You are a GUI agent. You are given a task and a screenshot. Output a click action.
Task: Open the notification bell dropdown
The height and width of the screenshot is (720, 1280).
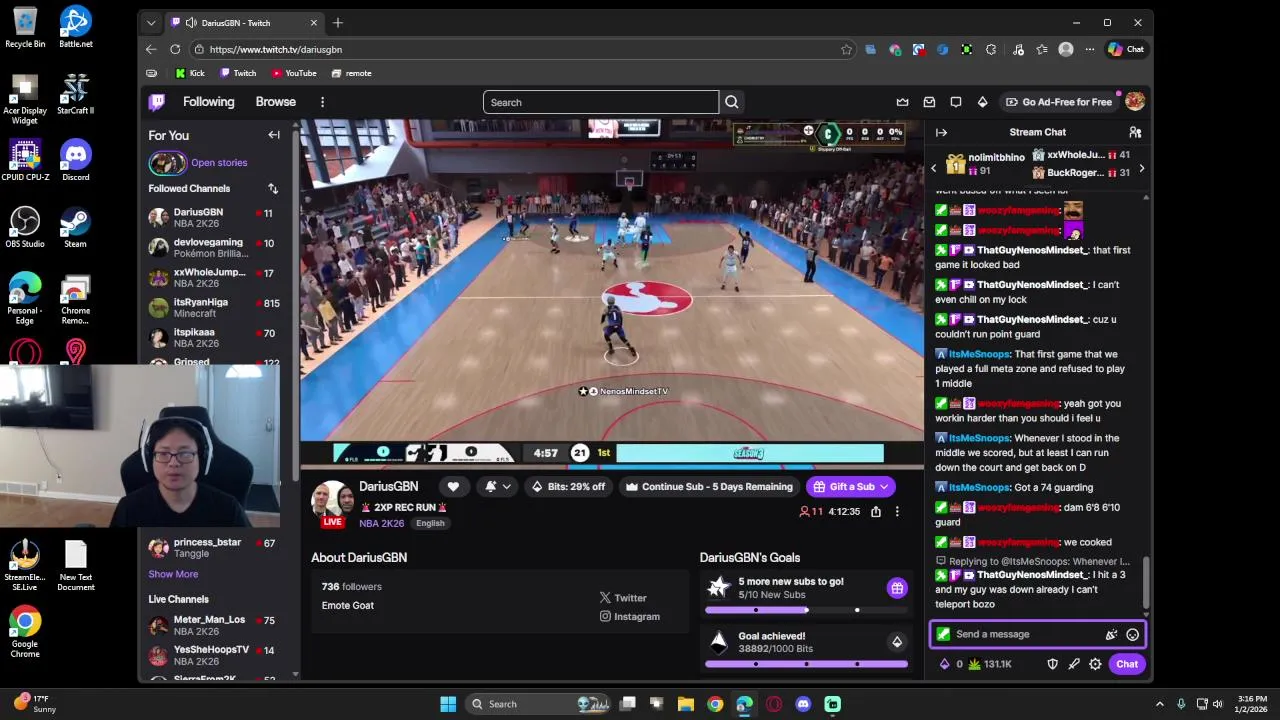(x=497, y=487)
